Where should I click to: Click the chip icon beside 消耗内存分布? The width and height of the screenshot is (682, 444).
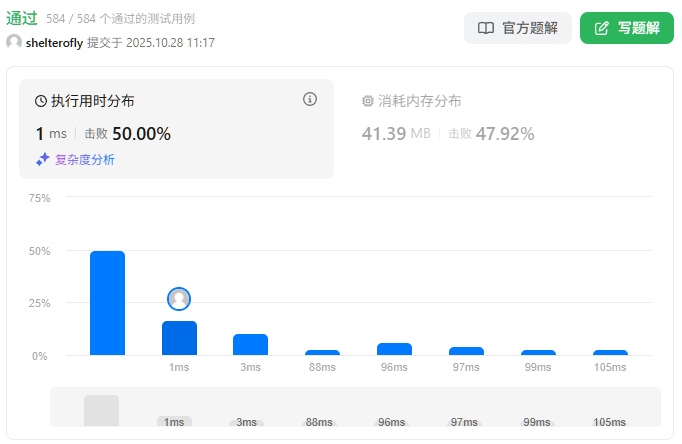tap(368, 101)
